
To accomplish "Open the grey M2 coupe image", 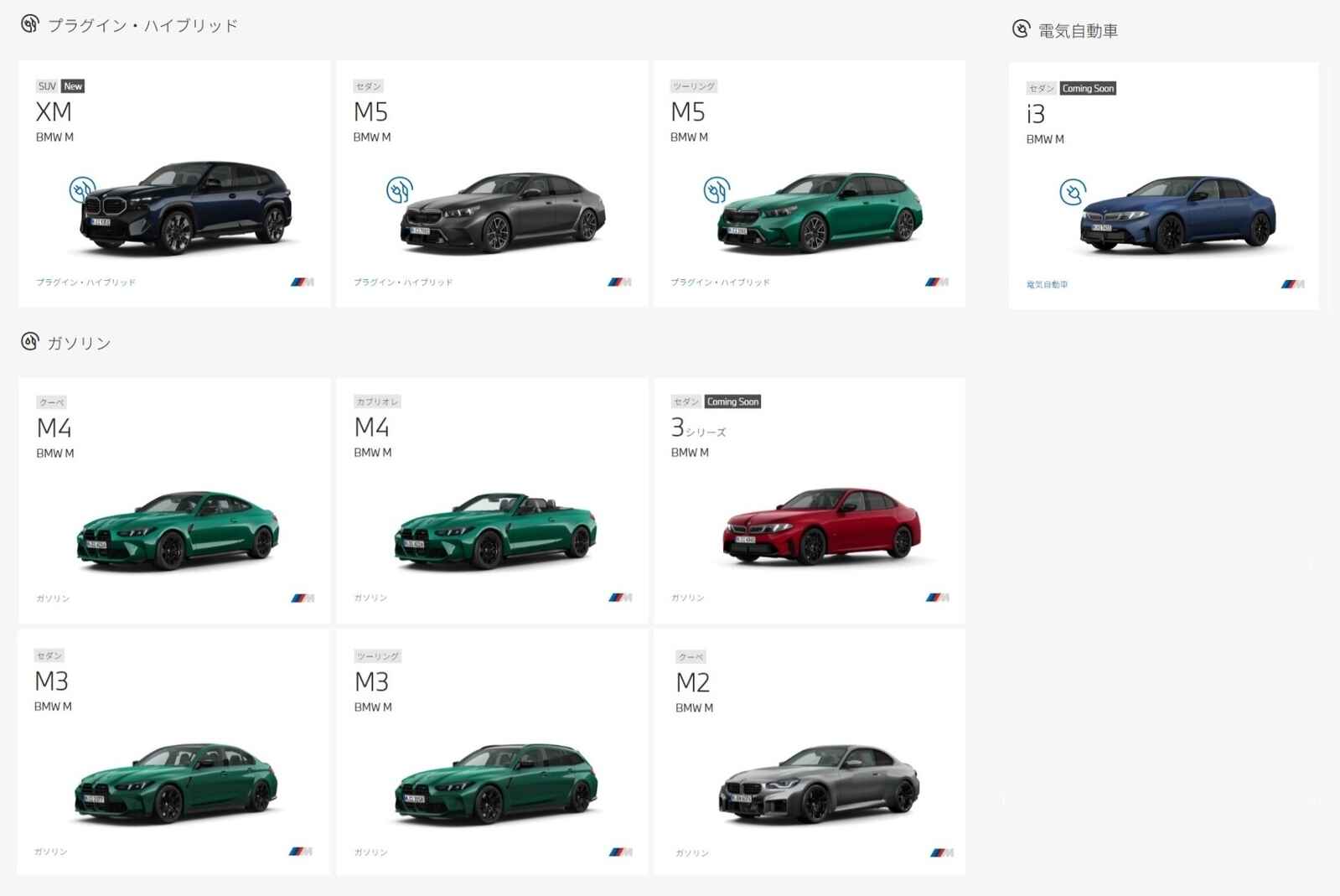I will (820, 784).
